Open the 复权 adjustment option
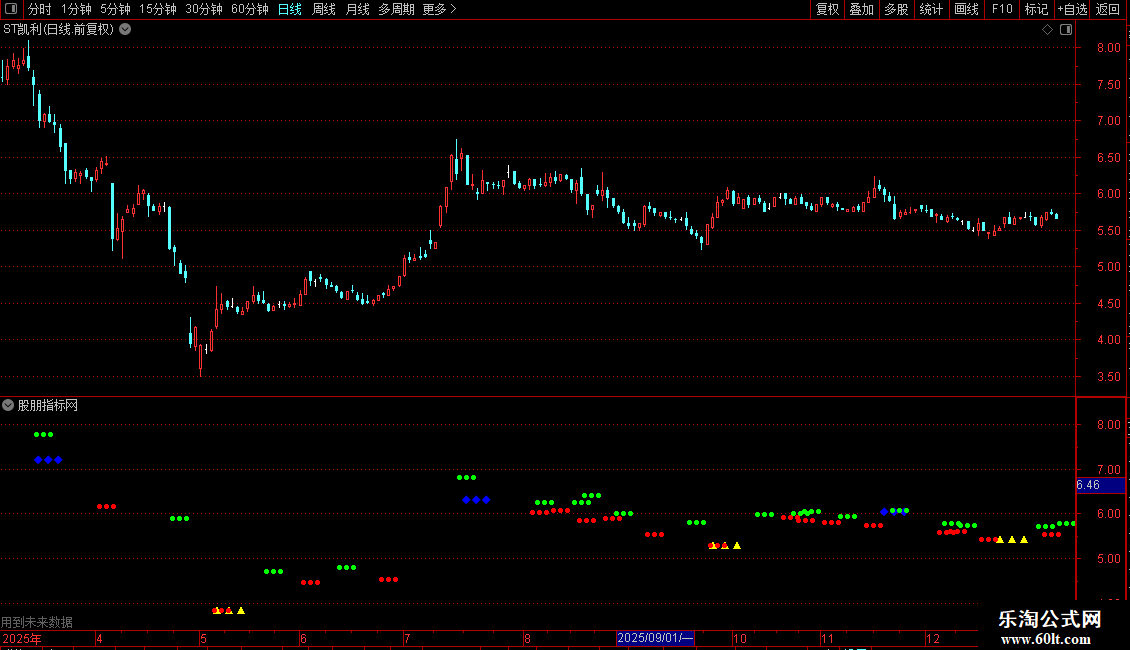Screen dimensions: 1130x650 point(827,9)
